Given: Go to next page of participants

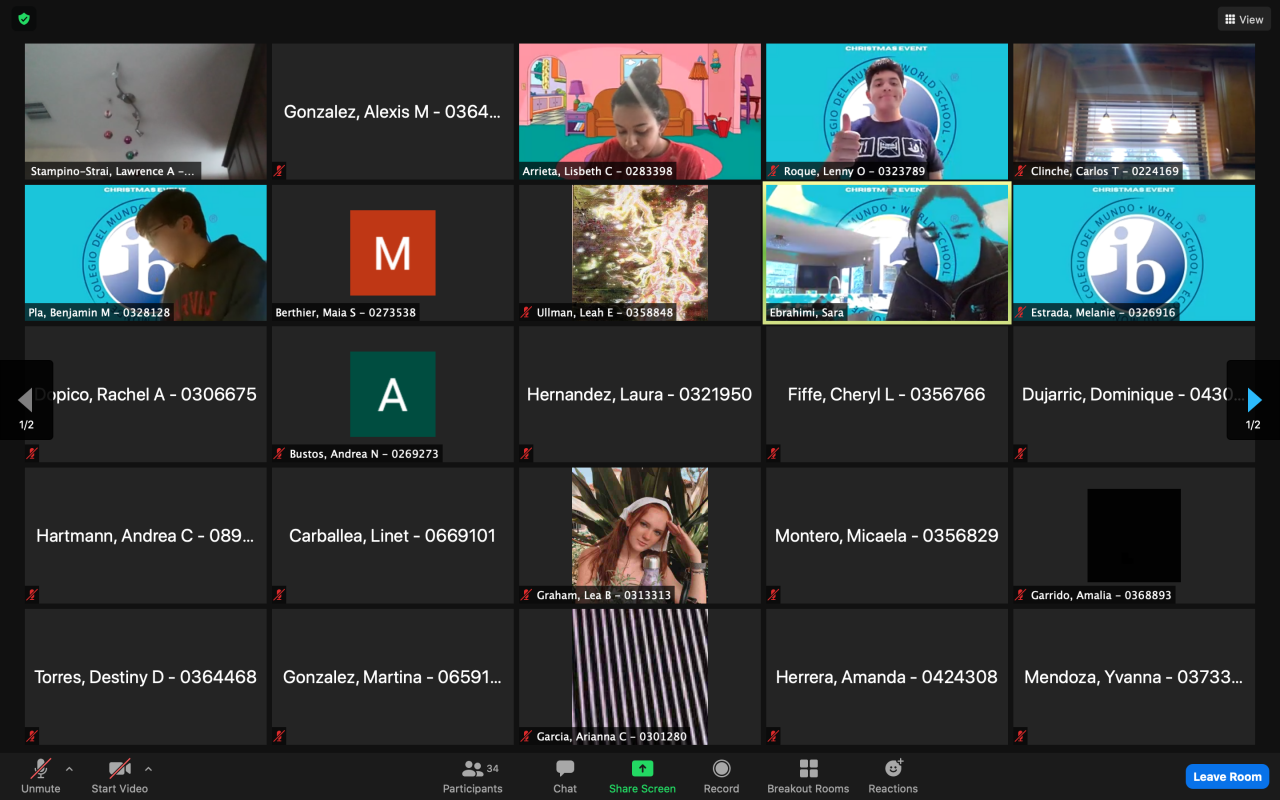Looking at the screenshot, I should point(1254,400).
